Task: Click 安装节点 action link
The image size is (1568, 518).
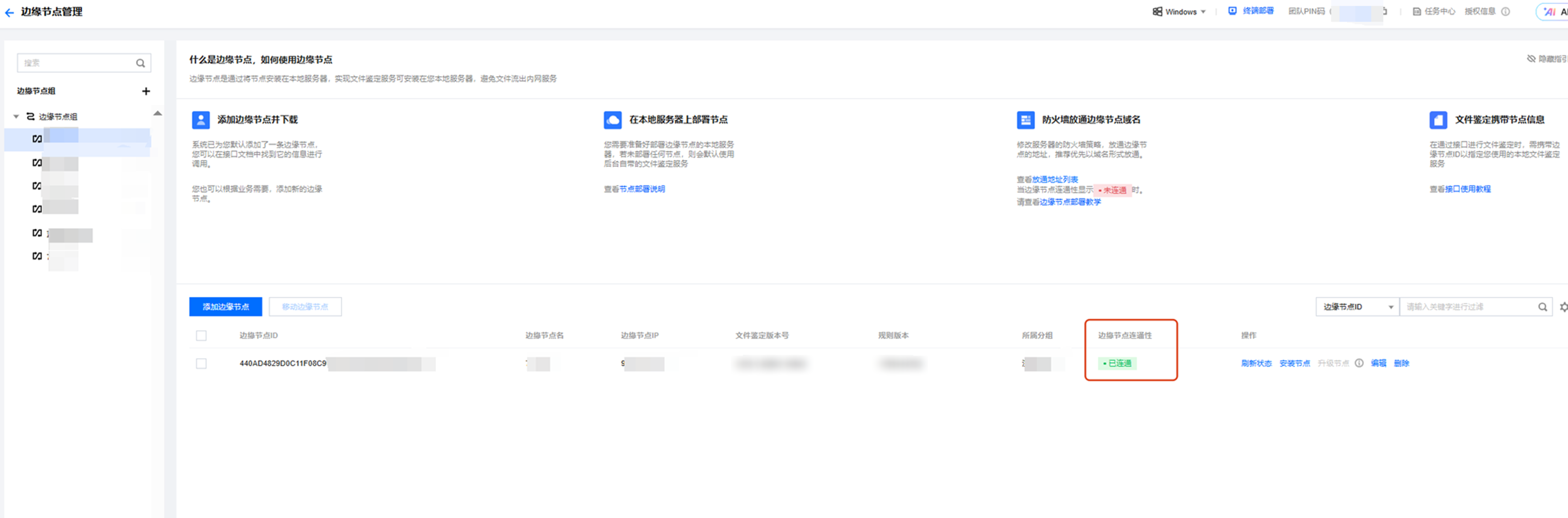Action: (x=1294, y=363)
